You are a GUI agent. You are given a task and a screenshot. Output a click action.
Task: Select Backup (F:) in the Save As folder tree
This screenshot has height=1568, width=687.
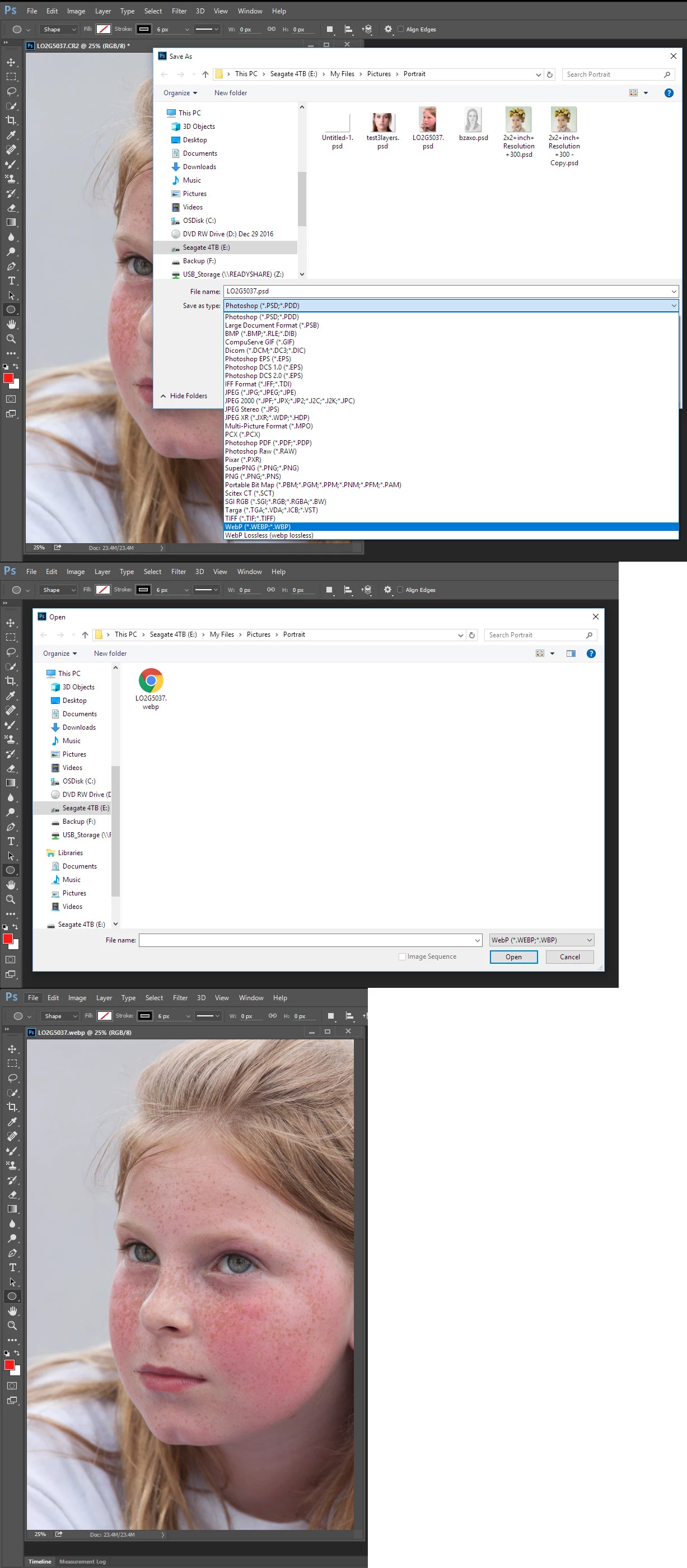pos(199,261)
